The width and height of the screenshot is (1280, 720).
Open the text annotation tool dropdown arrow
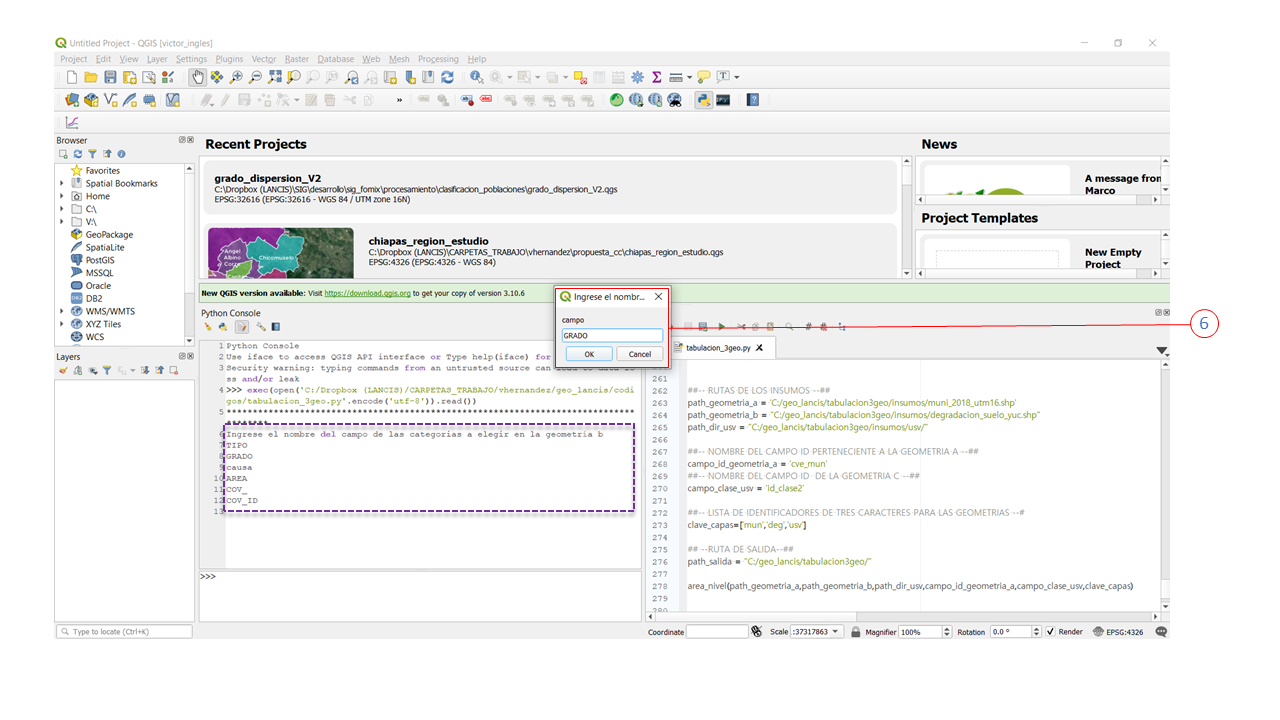[737, 77]
